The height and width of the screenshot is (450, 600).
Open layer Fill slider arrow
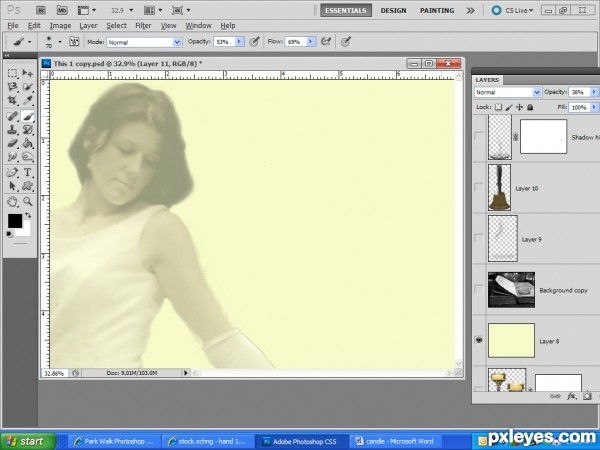click(594, 108)
